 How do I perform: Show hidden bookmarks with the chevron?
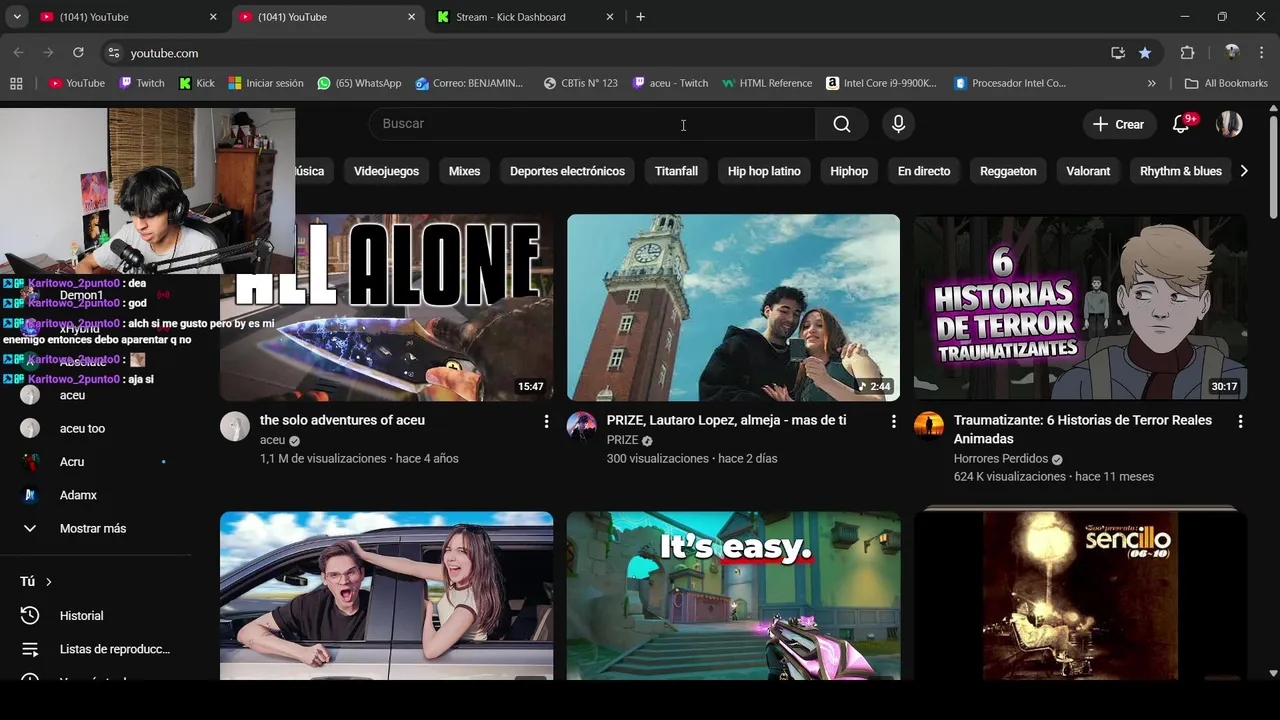click(x=1151, y=83)
